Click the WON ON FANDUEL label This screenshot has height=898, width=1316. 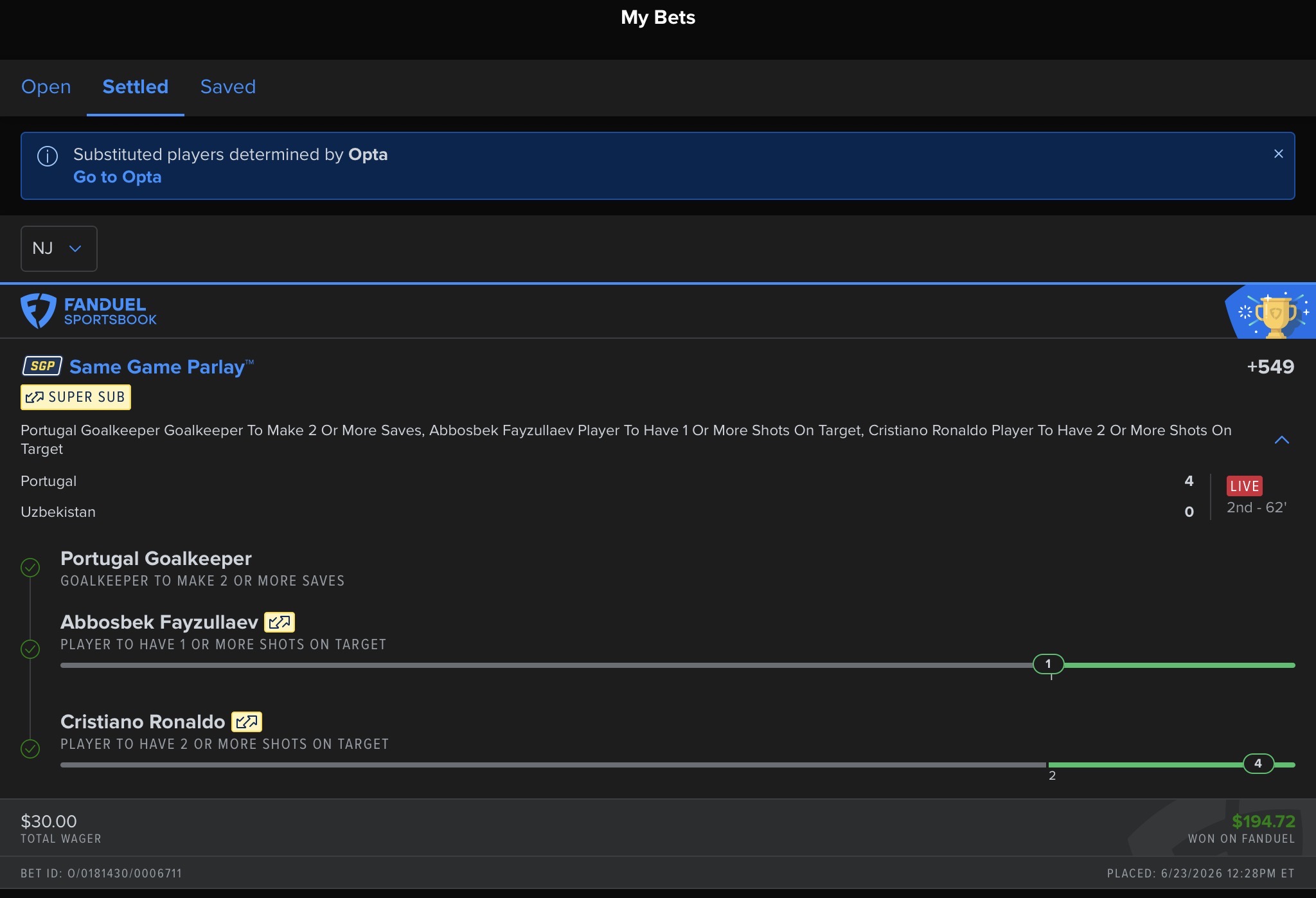point(1241,839)
